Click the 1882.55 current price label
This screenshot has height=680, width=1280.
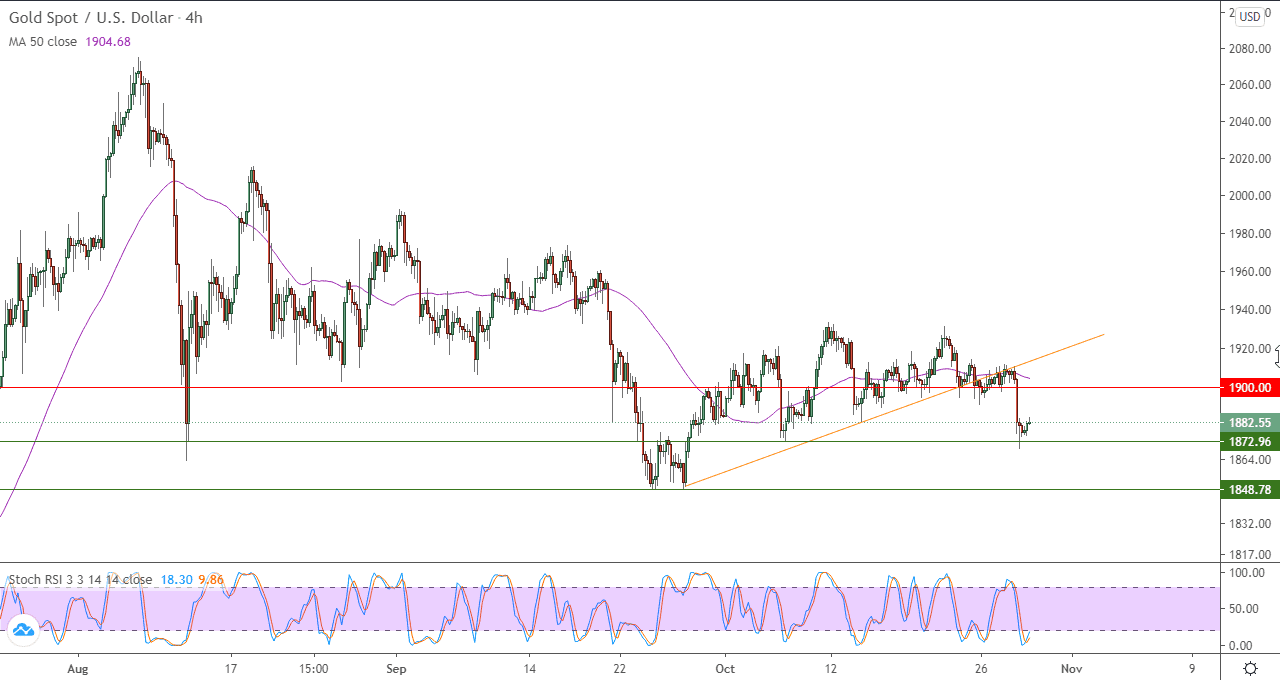pos(1250,423)
